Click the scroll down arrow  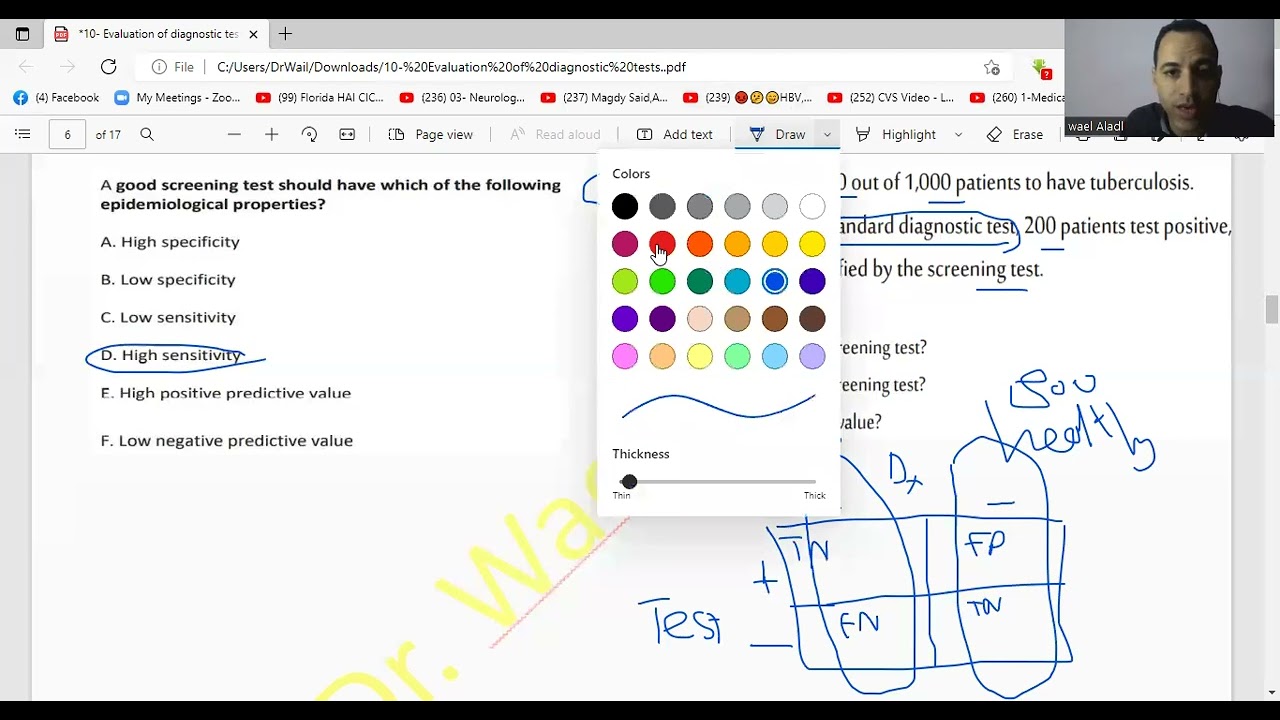pos(1272,692)
